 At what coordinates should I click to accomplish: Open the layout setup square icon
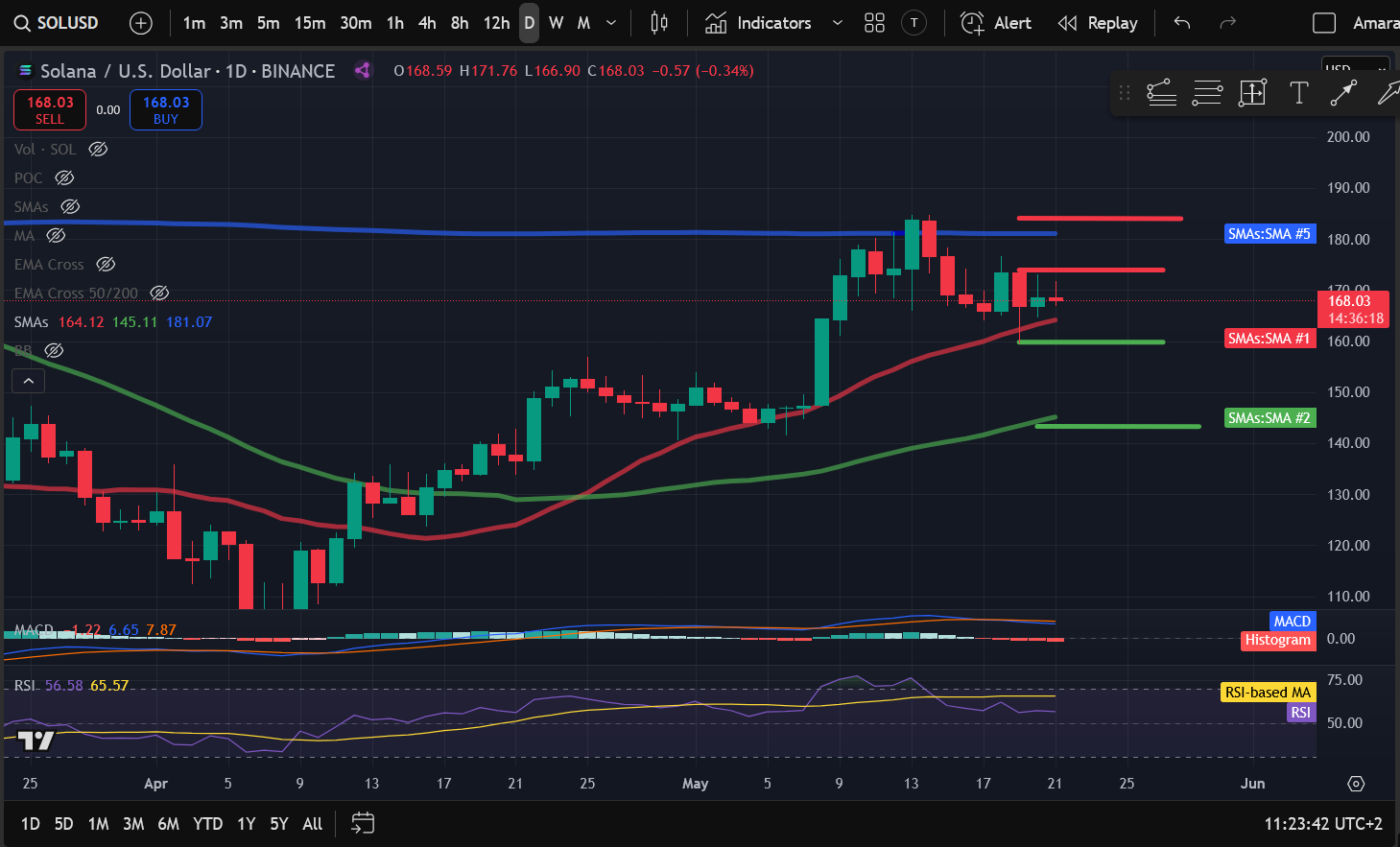pos(1324,23)
